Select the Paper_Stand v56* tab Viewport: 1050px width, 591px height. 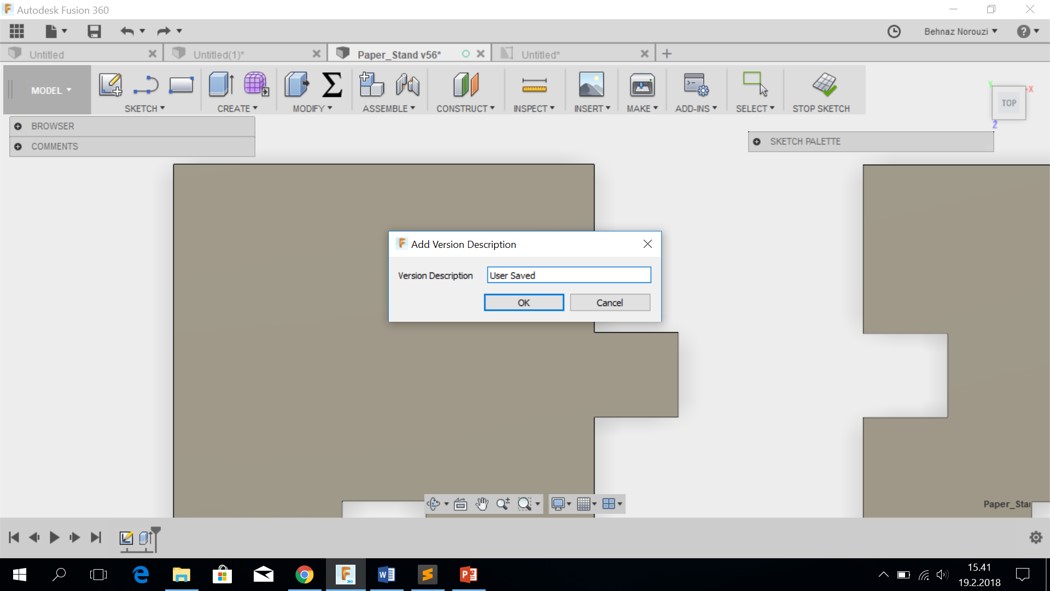coord(399,54)
